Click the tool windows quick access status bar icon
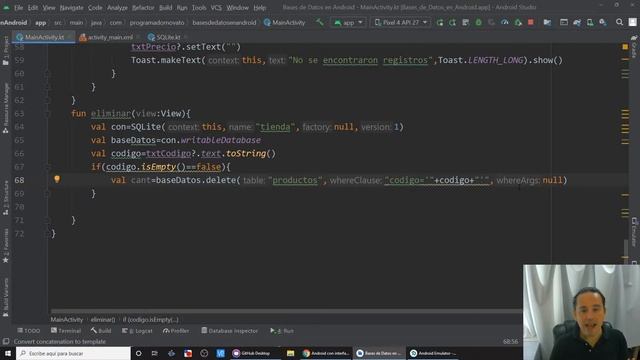Viewport: 640px width, 360px height. tap(6, 341)
